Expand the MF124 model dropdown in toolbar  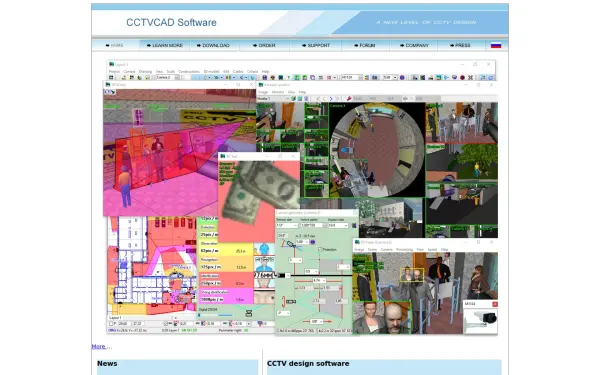pos(360,77)
